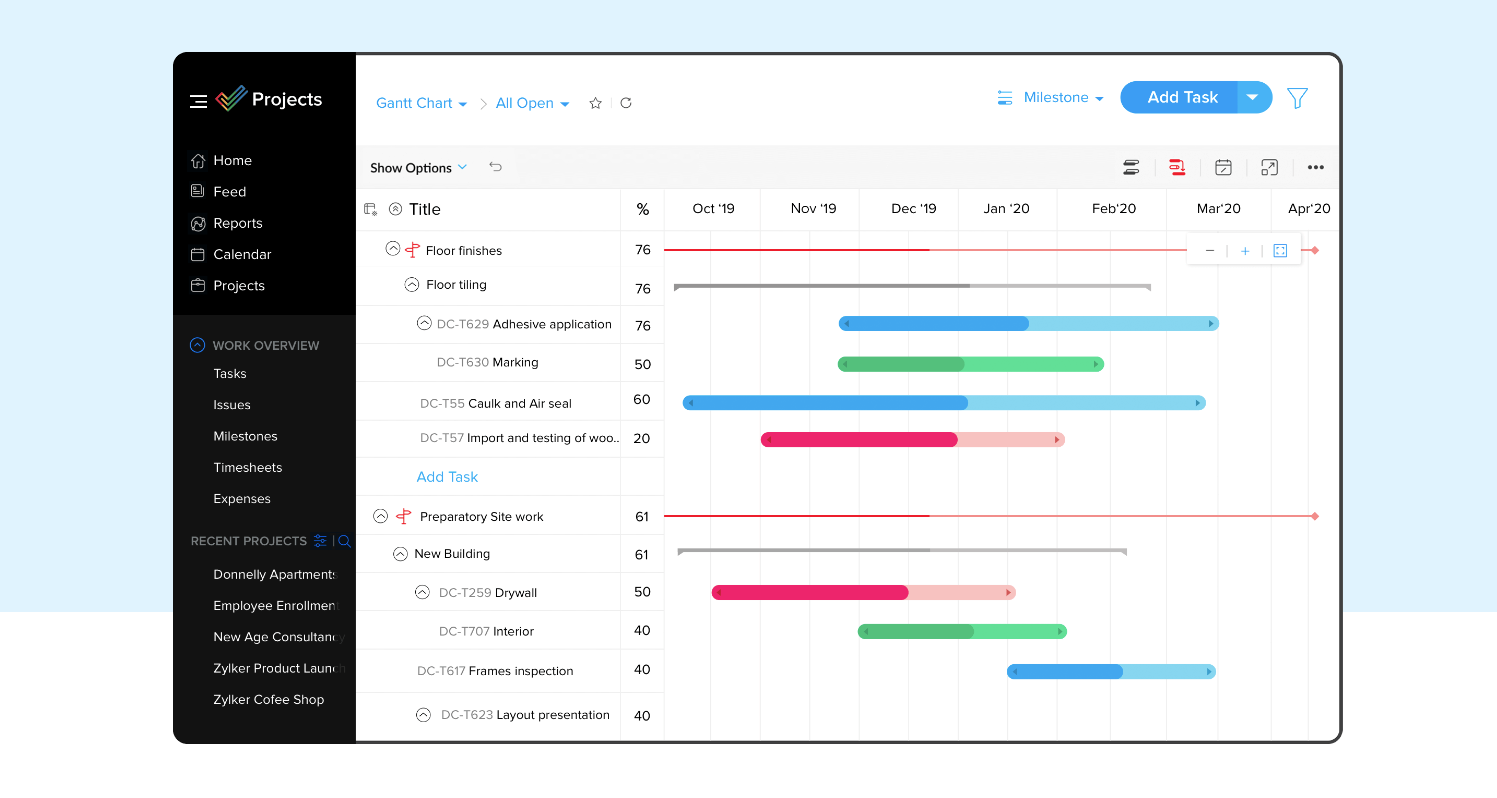This screenshot has width=1497, height=798.
Task: Collapse DC-T259 Drywall subtasks
Action: pyautogui.click(x=422, y=592)
